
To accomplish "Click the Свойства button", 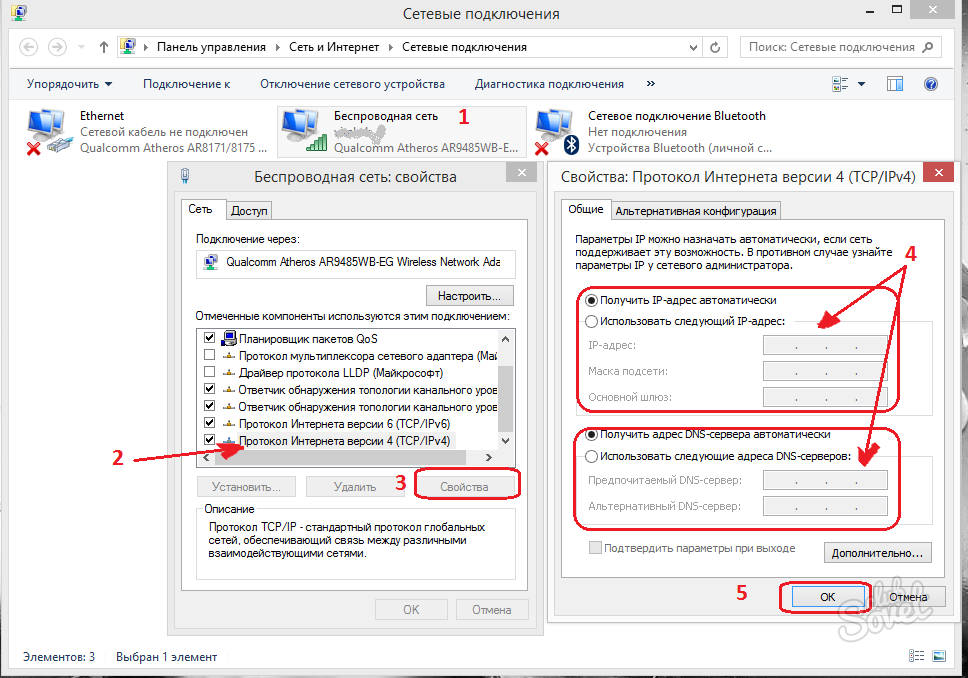I will [464, 487].
